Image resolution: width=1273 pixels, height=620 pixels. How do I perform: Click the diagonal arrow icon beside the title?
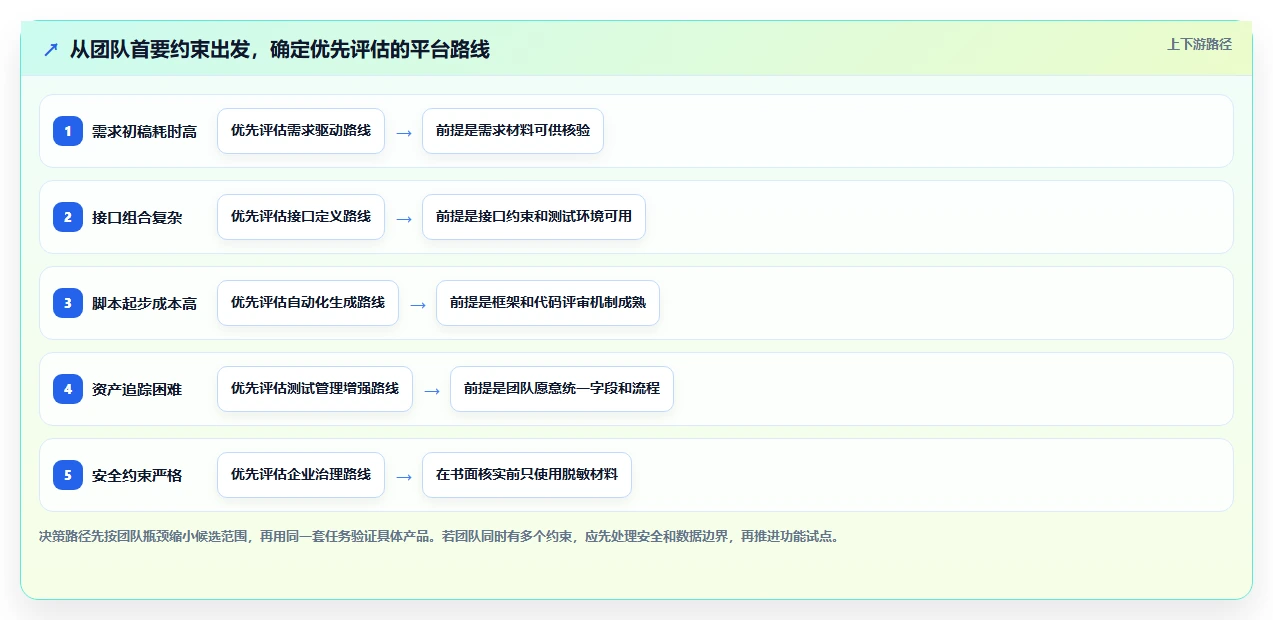pyautogui.click(x=50, y=49)
